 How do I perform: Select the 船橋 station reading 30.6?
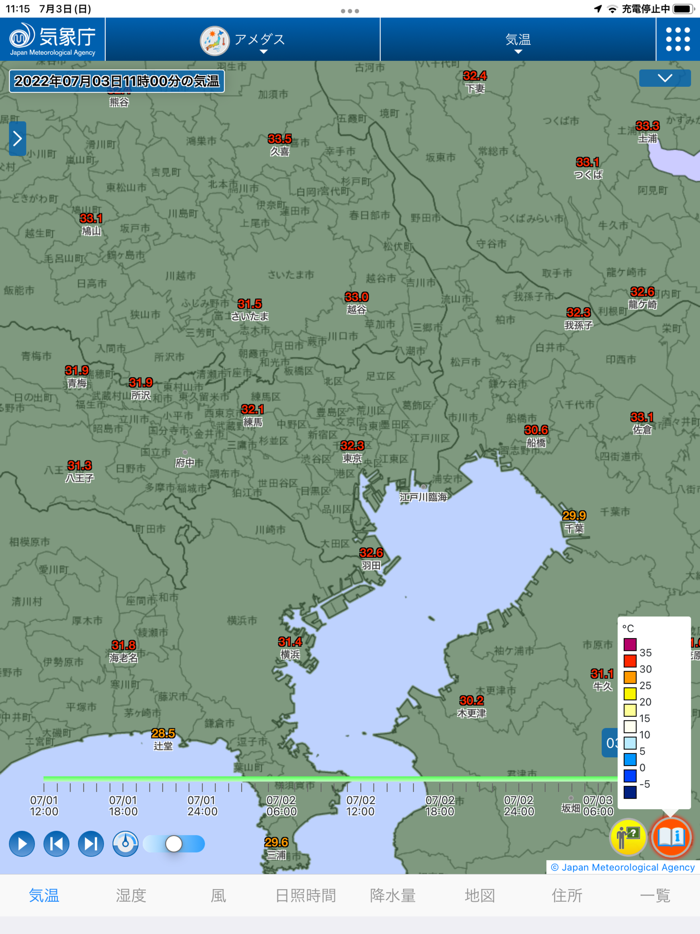click(536, 436)
